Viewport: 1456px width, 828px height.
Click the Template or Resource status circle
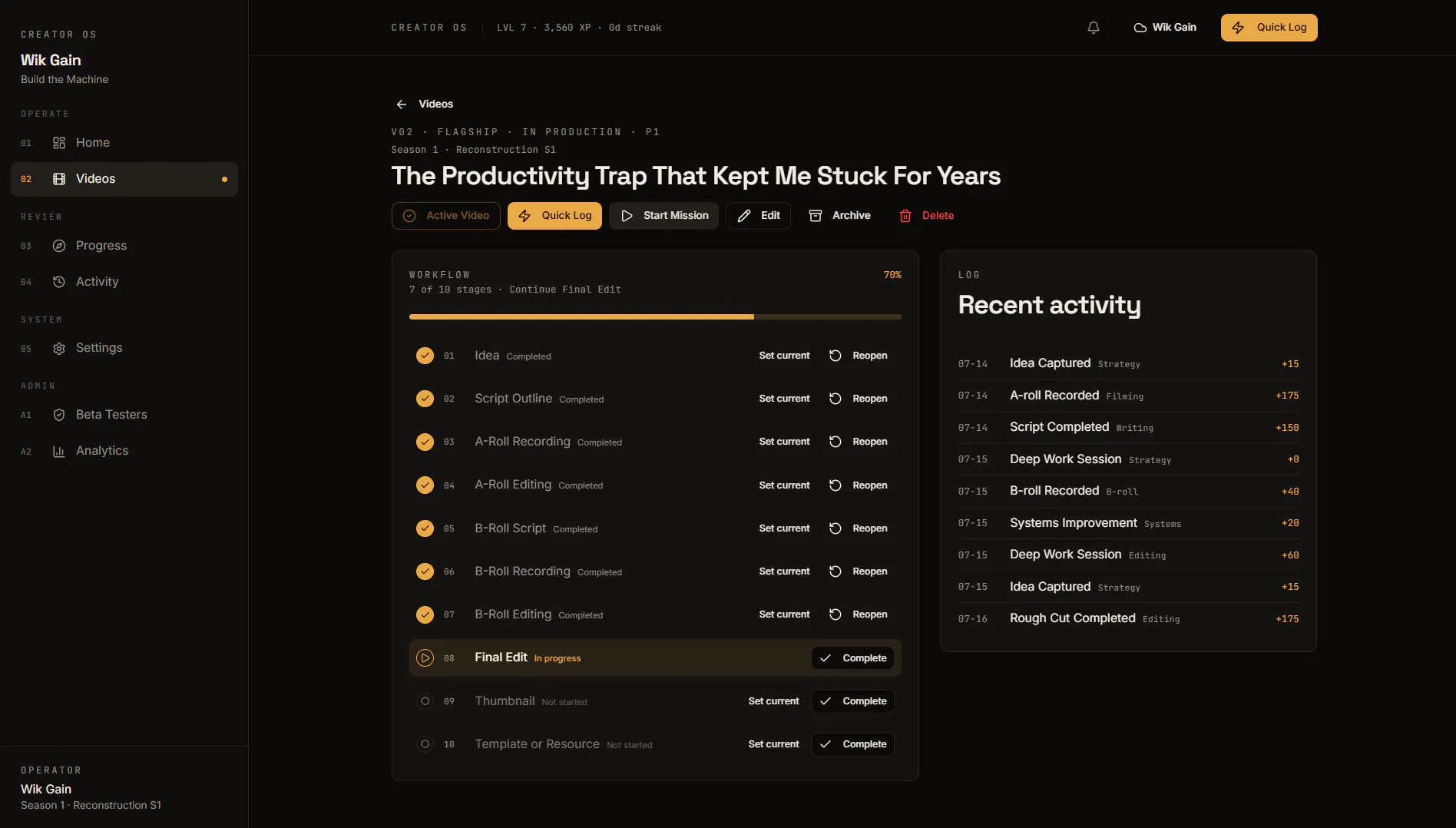tap(425, 744)
